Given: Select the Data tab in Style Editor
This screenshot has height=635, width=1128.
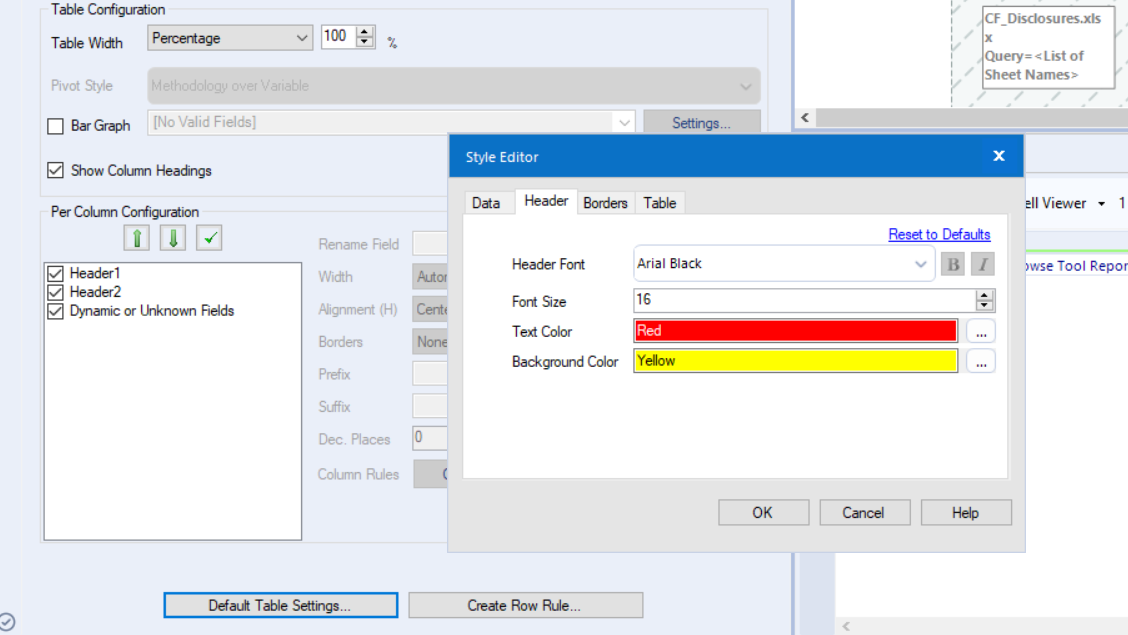Looking at the screenshot, I should click(487, 203).
